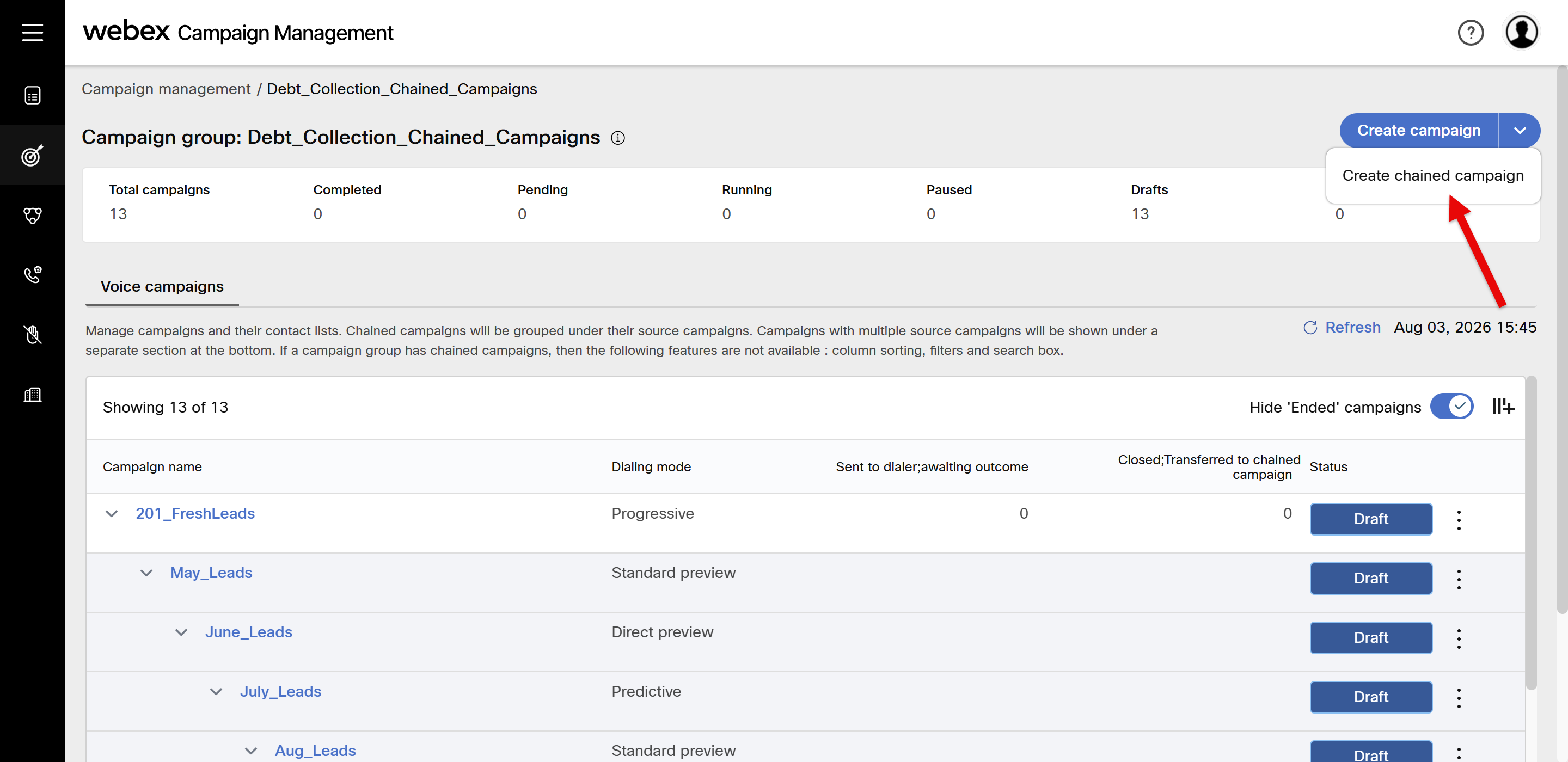Switch to Voice campaigns tab

coord(162,287)
